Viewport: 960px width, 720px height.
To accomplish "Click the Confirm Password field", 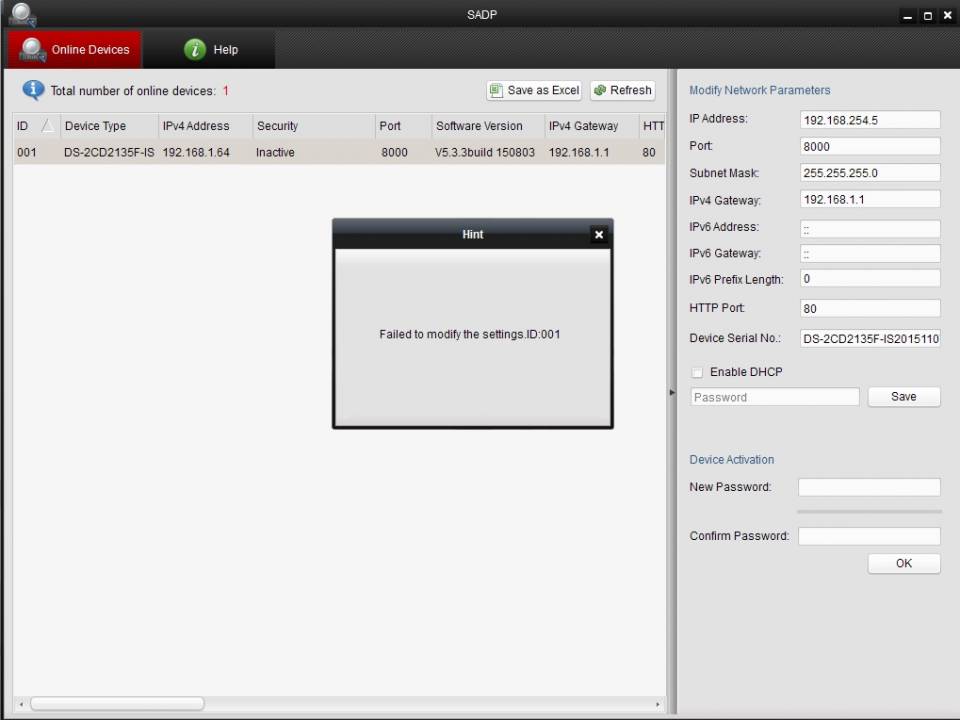I will [x=869, y=536].
